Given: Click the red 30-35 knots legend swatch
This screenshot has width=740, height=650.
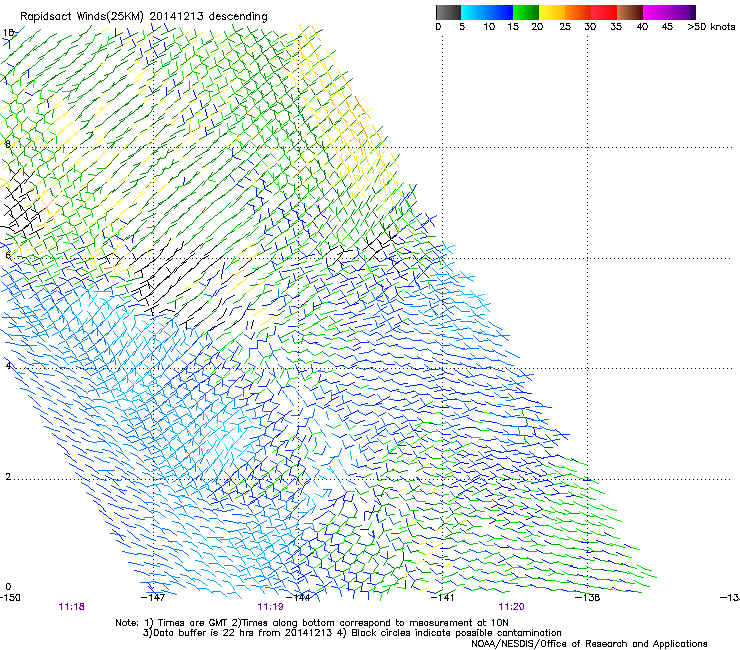Looking at the screenshot, I should pyautogui.click(x=604, y=12).
